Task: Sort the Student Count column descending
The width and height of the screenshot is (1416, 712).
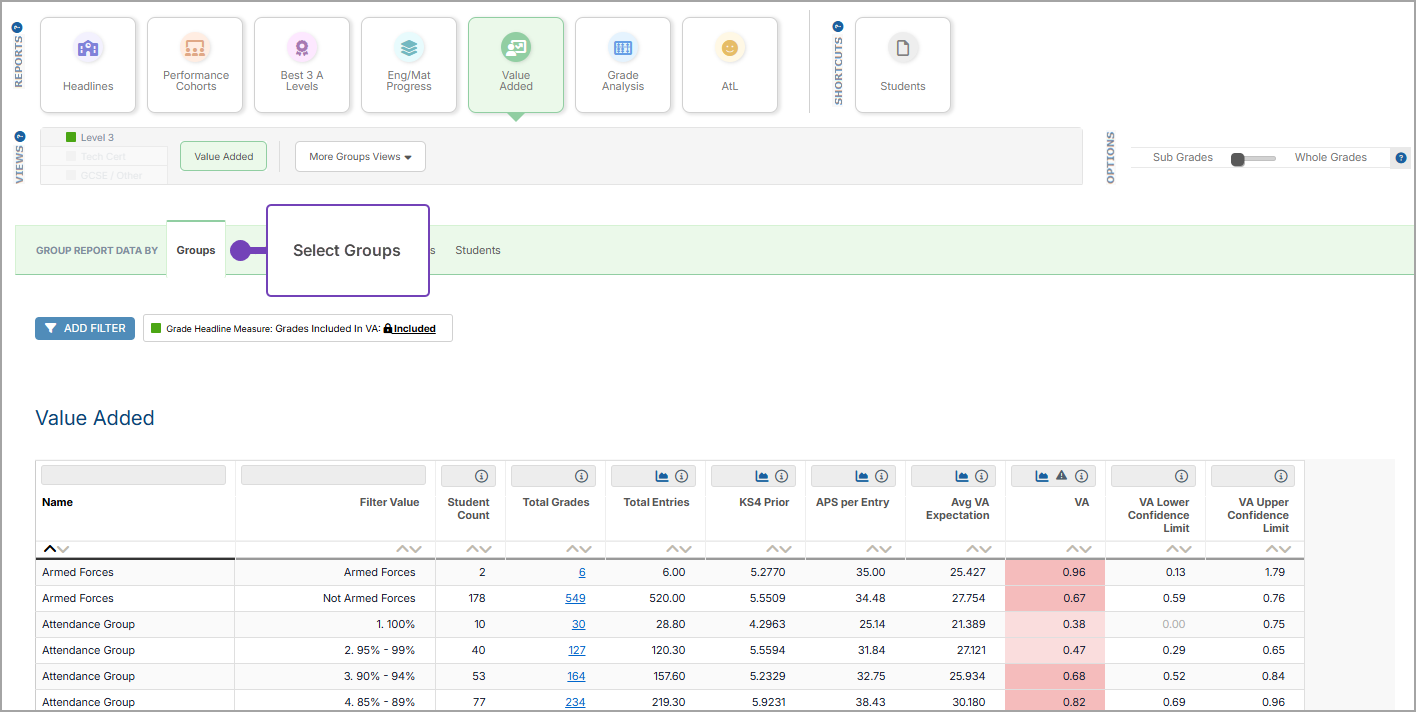Action: (487, 549)
